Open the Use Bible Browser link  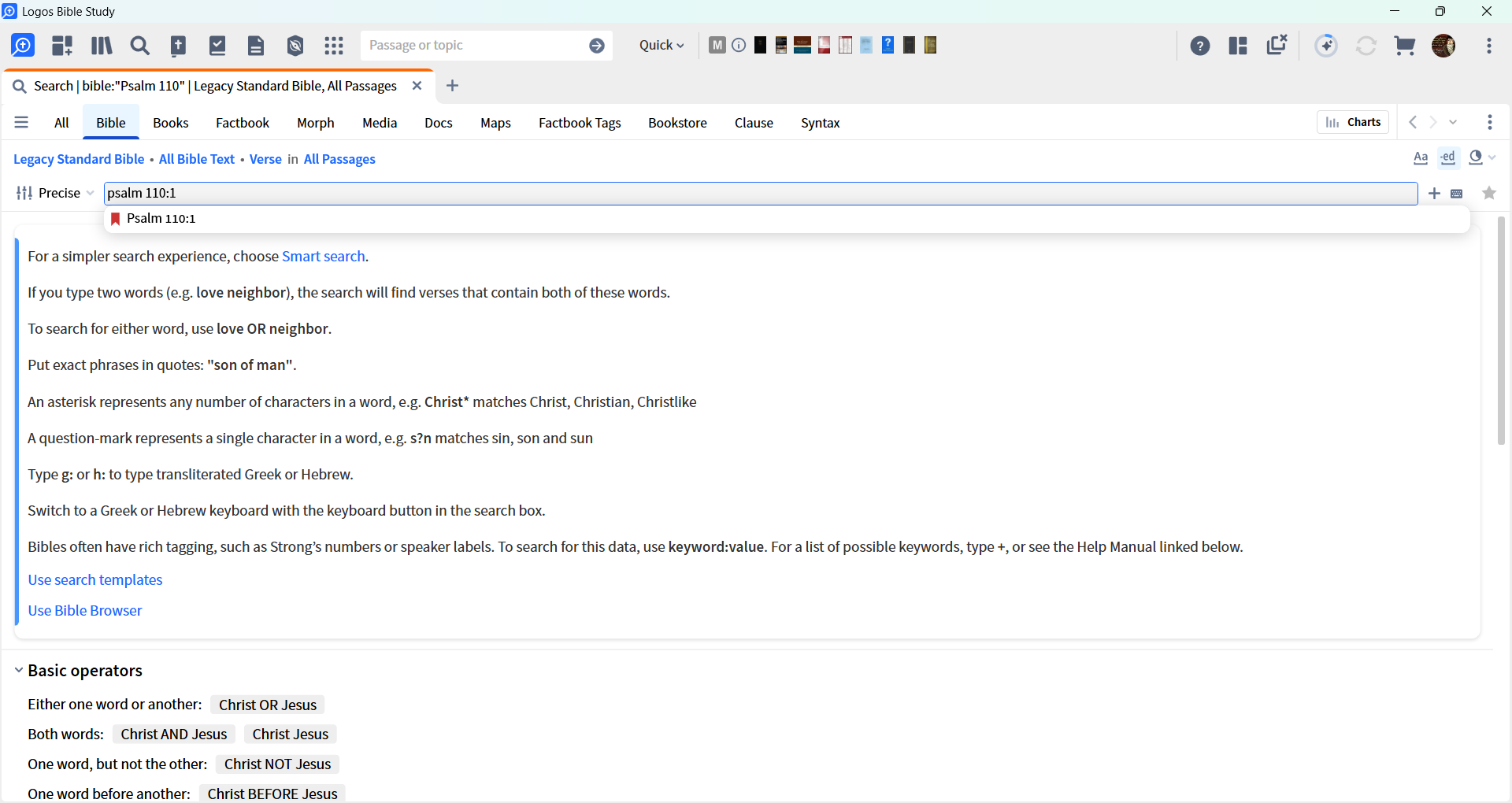[x=85, y=610]
